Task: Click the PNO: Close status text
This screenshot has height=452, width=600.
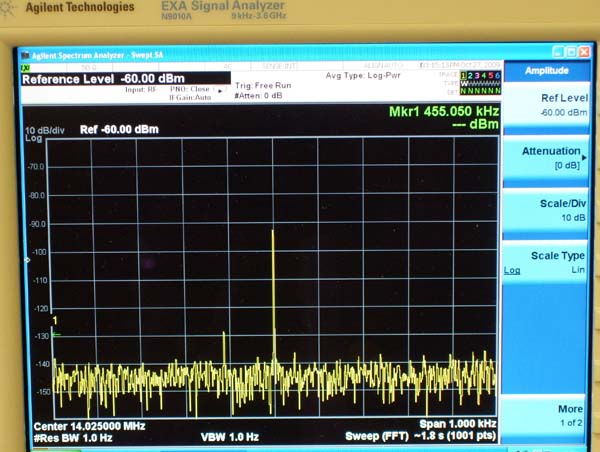Action: pos(190,89)
